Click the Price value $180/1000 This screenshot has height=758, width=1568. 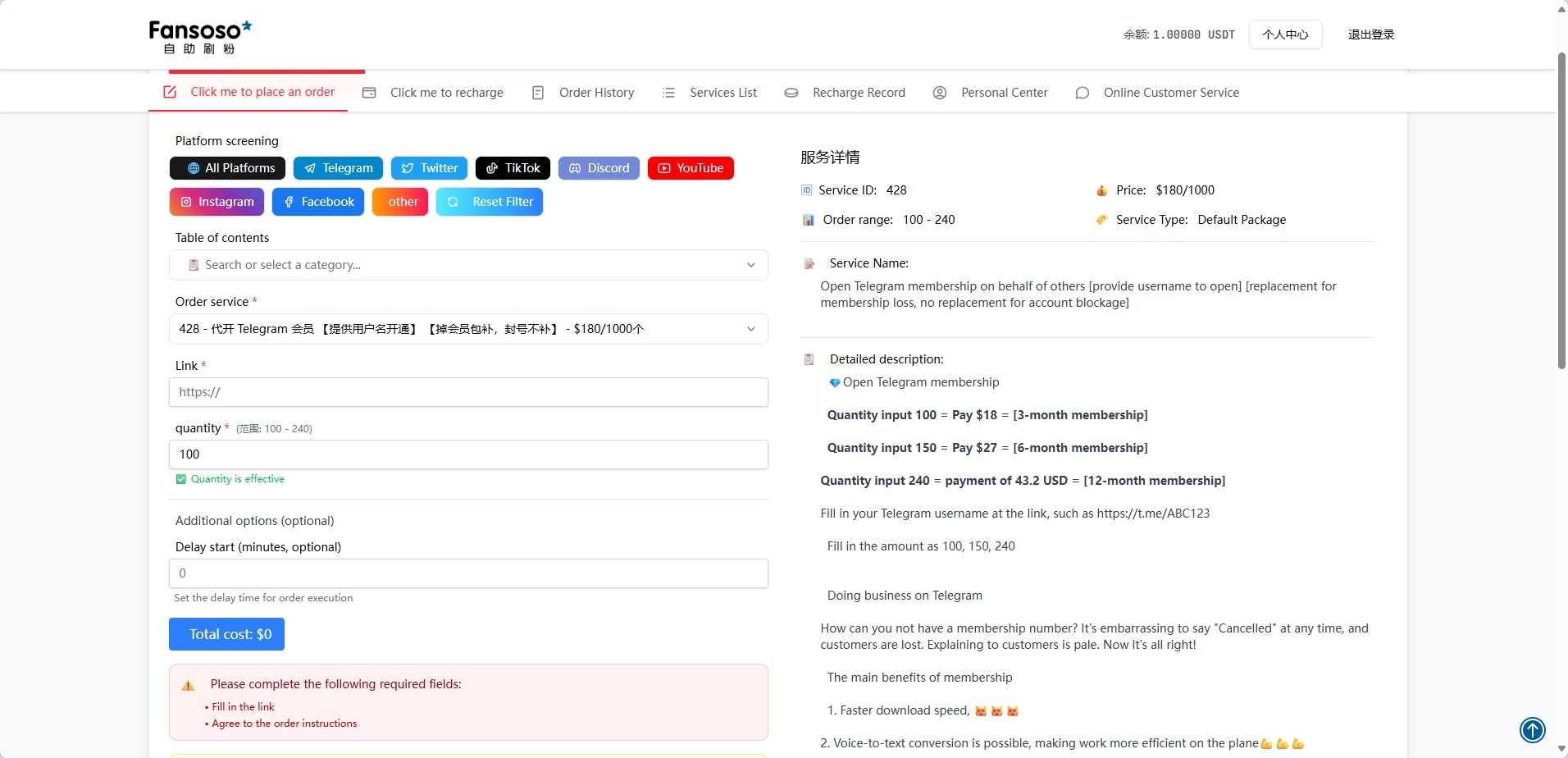(x=1185, y=190)
